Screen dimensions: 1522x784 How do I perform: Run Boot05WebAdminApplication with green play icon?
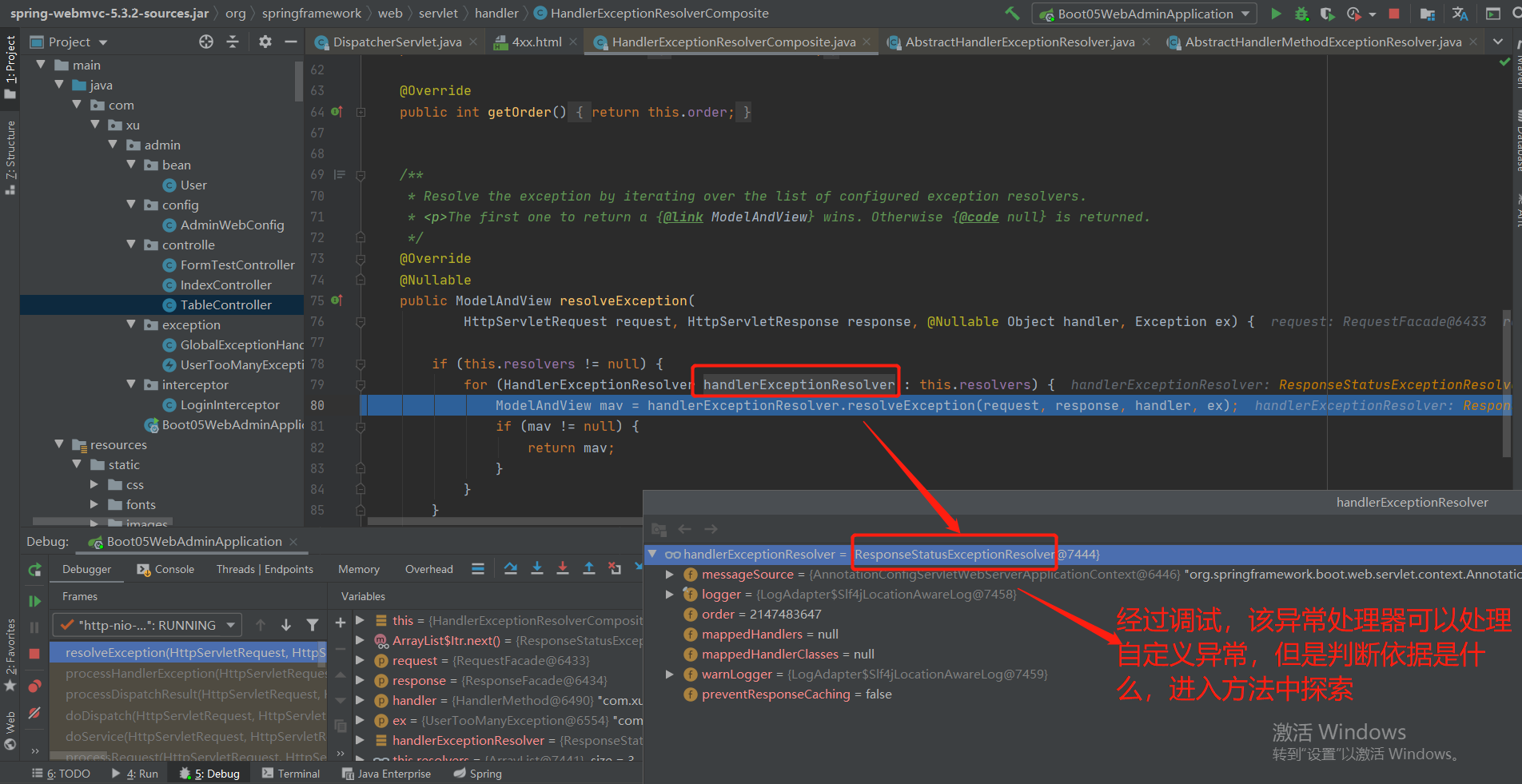pyautogui.click(x=1277, y=14)
